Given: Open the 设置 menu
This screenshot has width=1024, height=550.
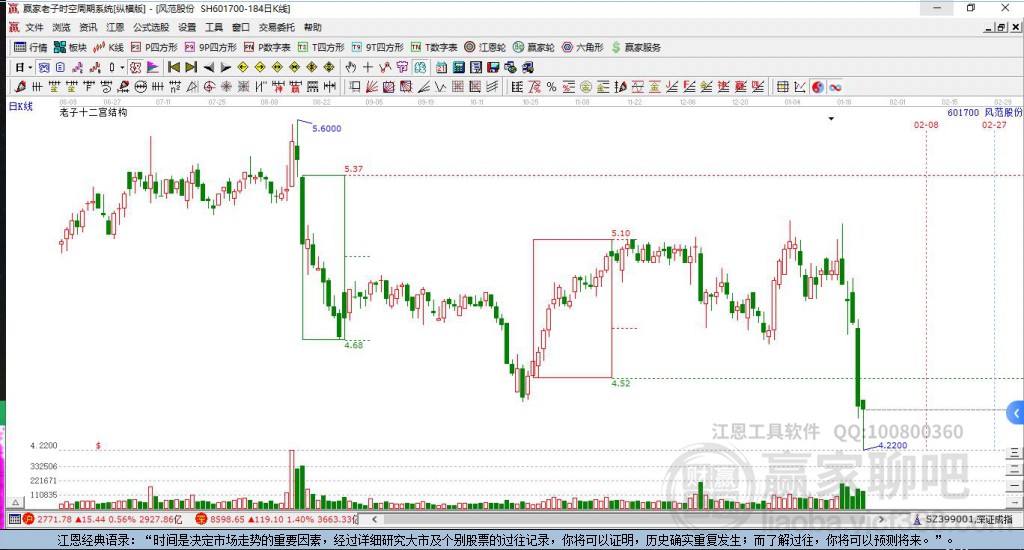Looking at the screenshot, I should click(187, 27).
